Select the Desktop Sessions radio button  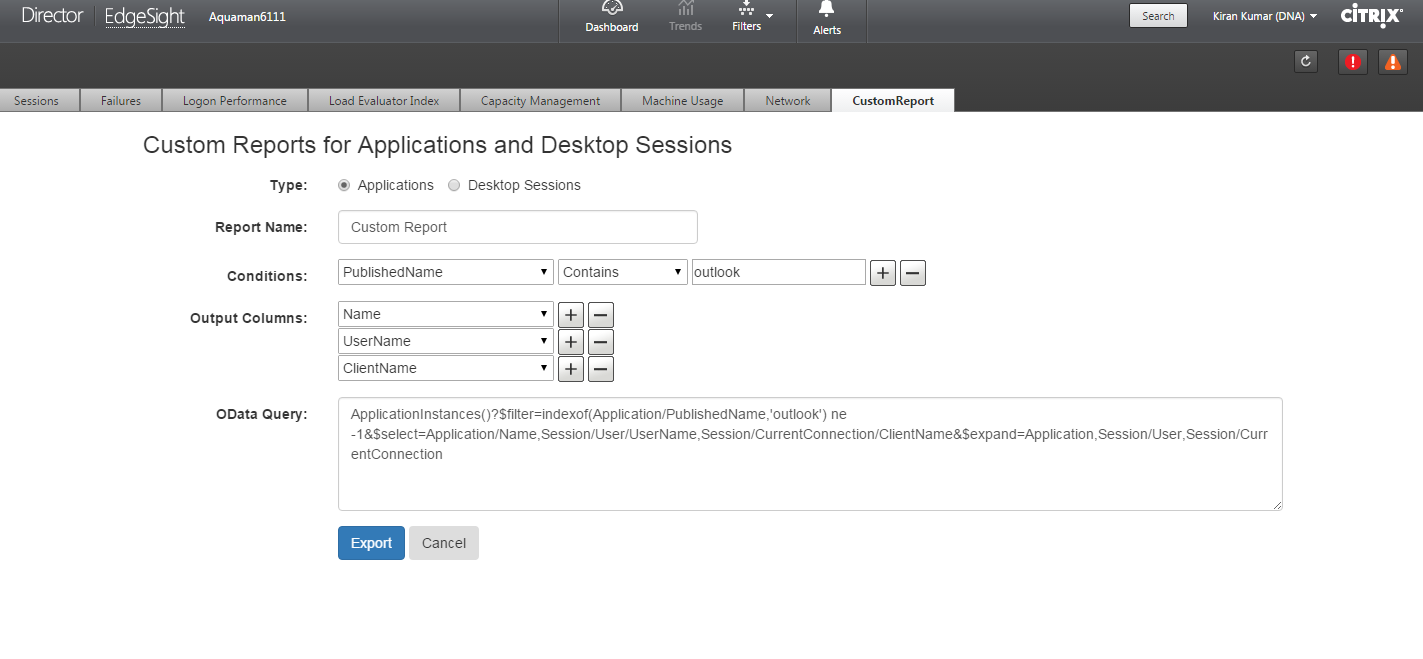(x=454, y=185)
